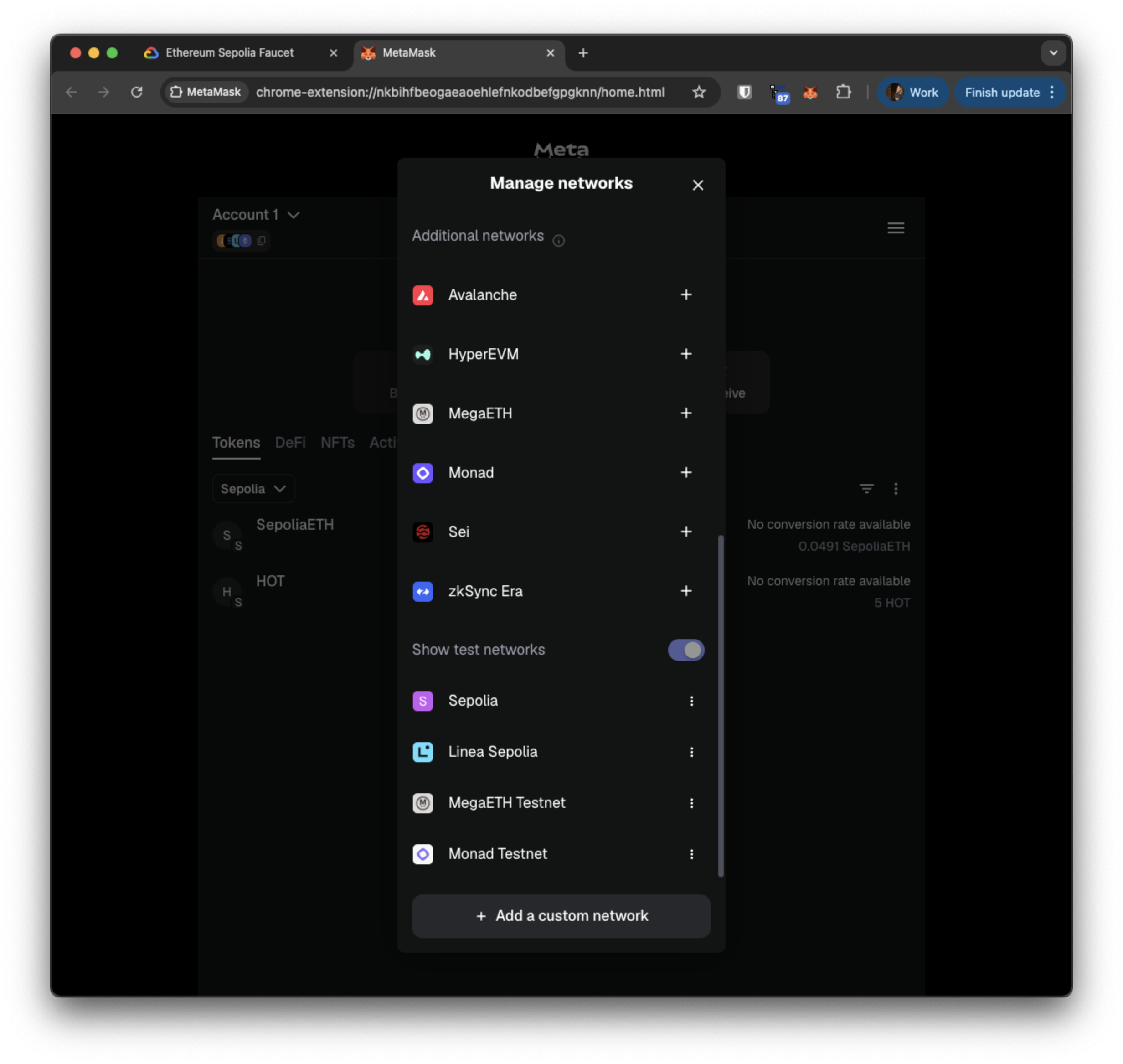Switch to the NFTs tab

point(337,443)
